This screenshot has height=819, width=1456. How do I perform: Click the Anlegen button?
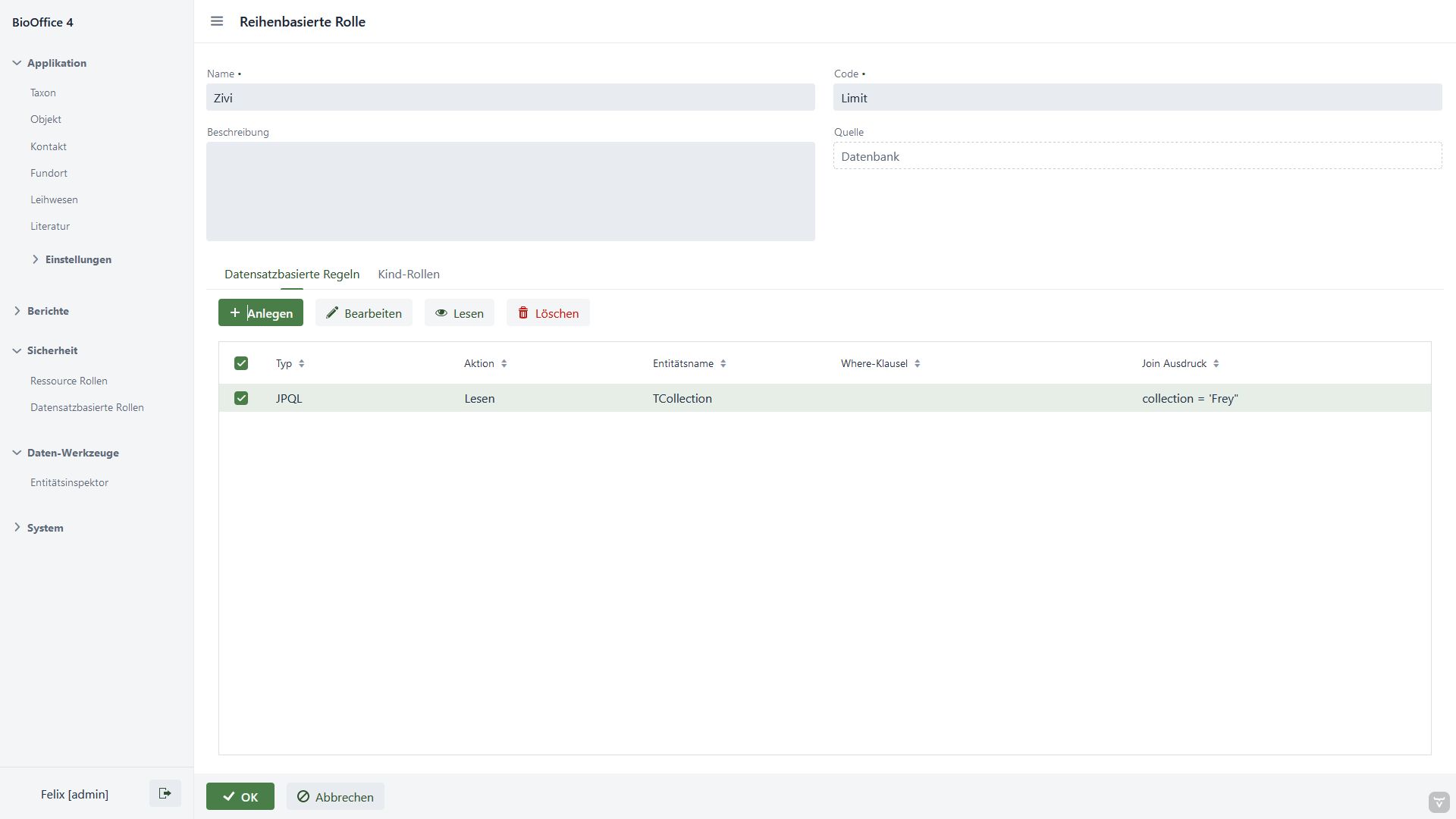coord(261,313)
